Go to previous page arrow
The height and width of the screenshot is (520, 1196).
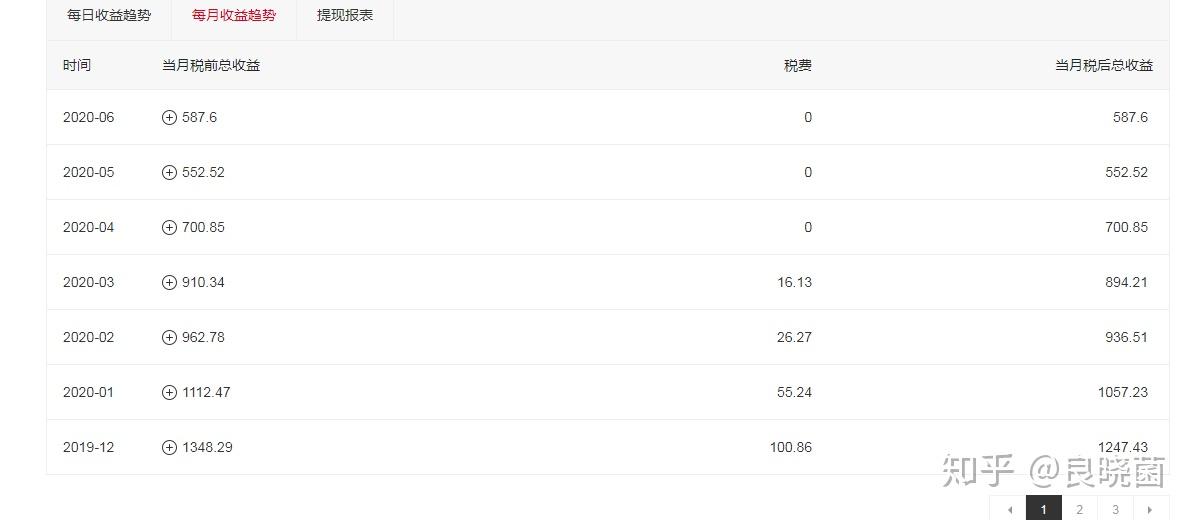[x=1008, y=509]
